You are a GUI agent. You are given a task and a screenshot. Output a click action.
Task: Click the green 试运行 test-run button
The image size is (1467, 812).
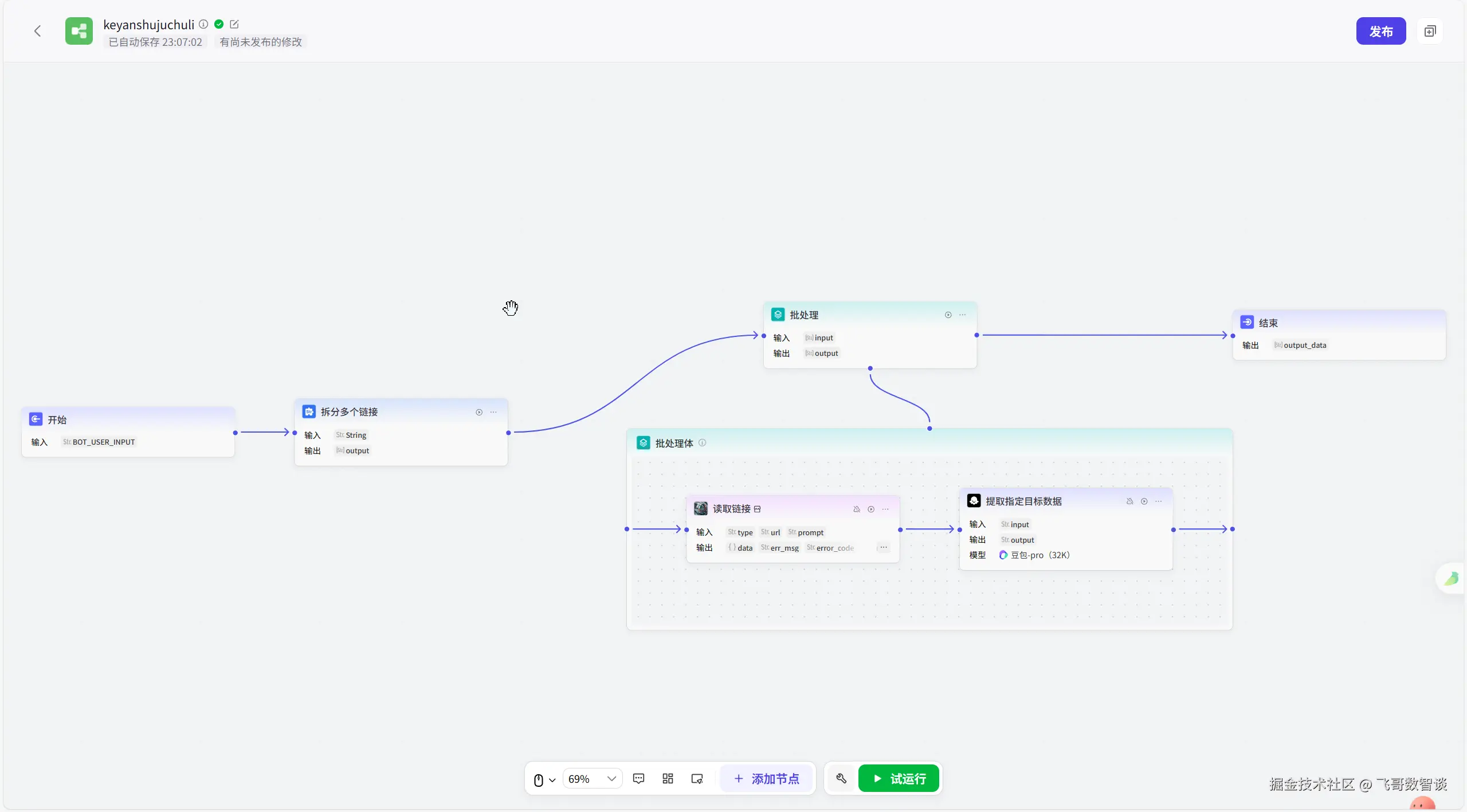pyautogui.click(x=899, y=778)
